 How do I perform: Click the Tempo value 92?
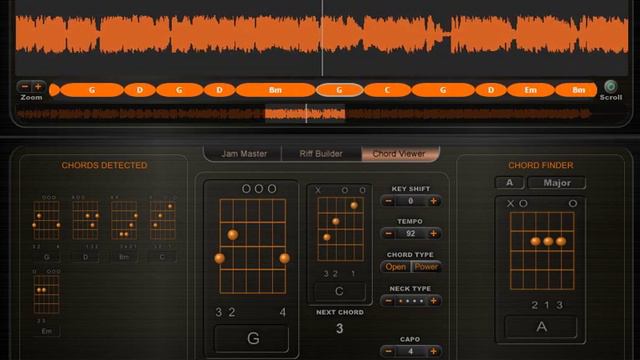click(411, 233)
